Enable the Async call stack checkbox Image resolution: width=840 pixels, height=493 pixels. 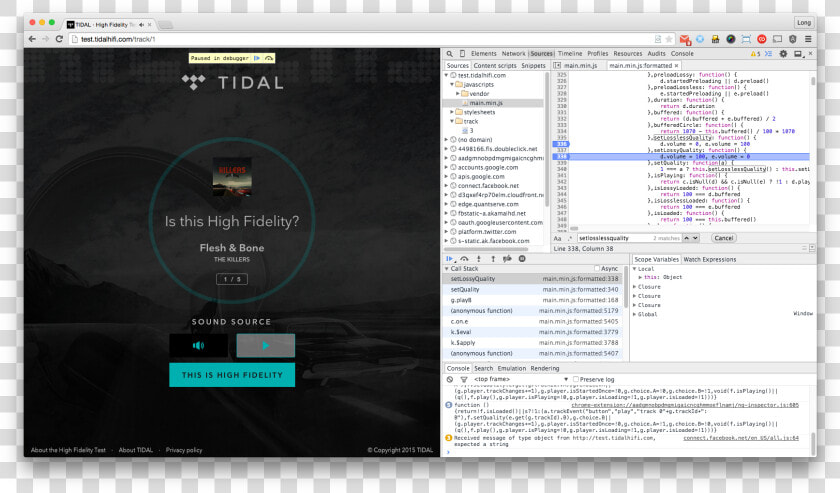(x=597, y=268)
